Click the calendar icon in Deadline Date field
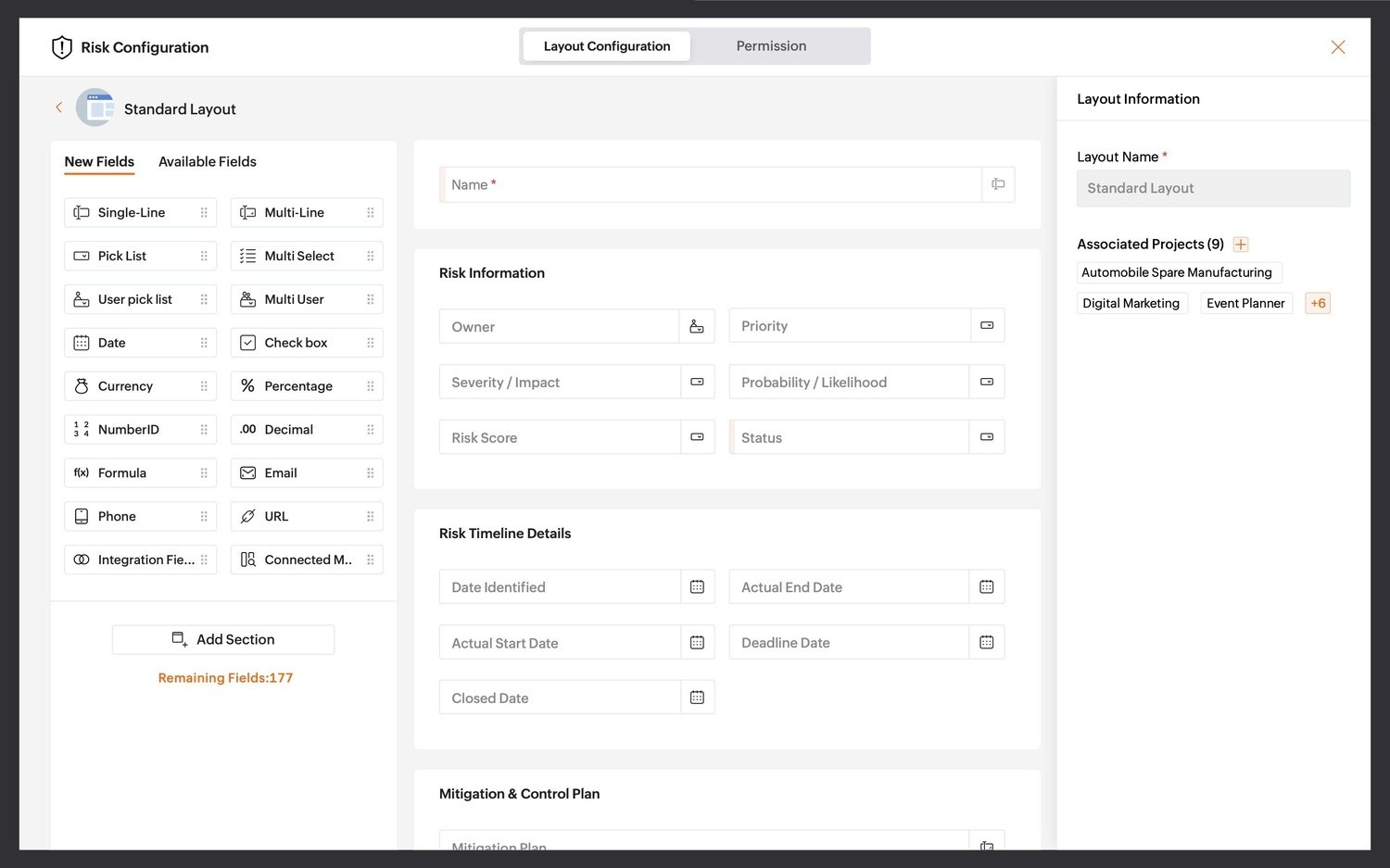The height and width of the screenshot is (868, 1390). 986,643
